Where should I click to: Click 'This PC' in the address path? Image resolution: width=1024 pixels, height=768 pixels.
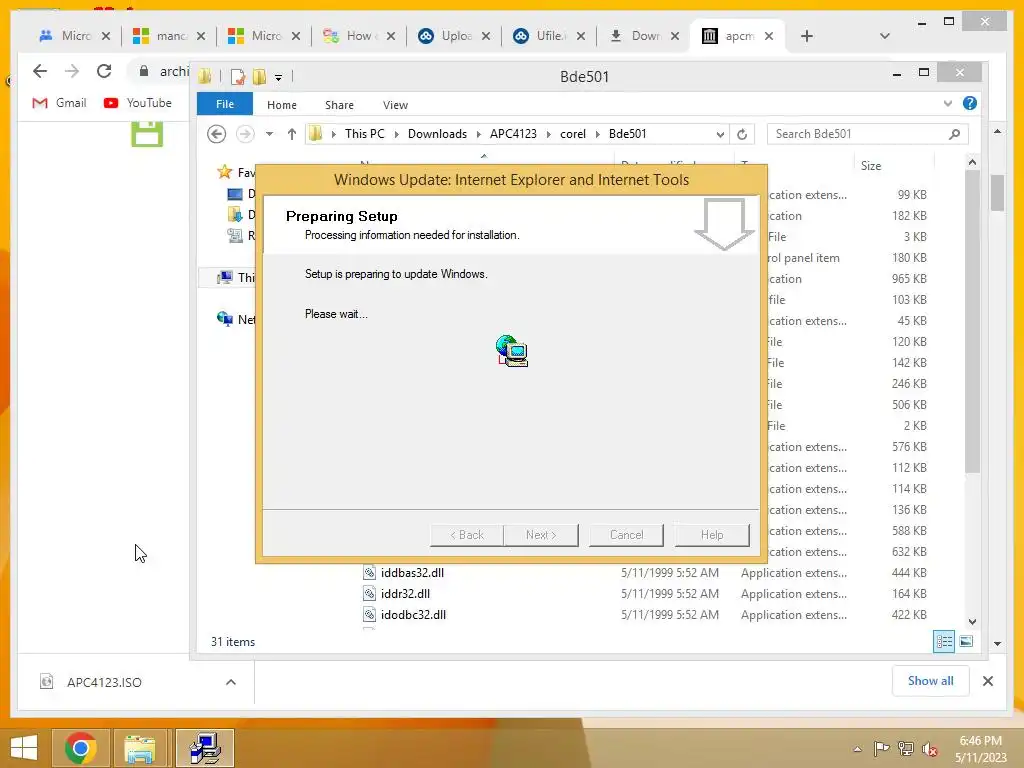(364, 134)
